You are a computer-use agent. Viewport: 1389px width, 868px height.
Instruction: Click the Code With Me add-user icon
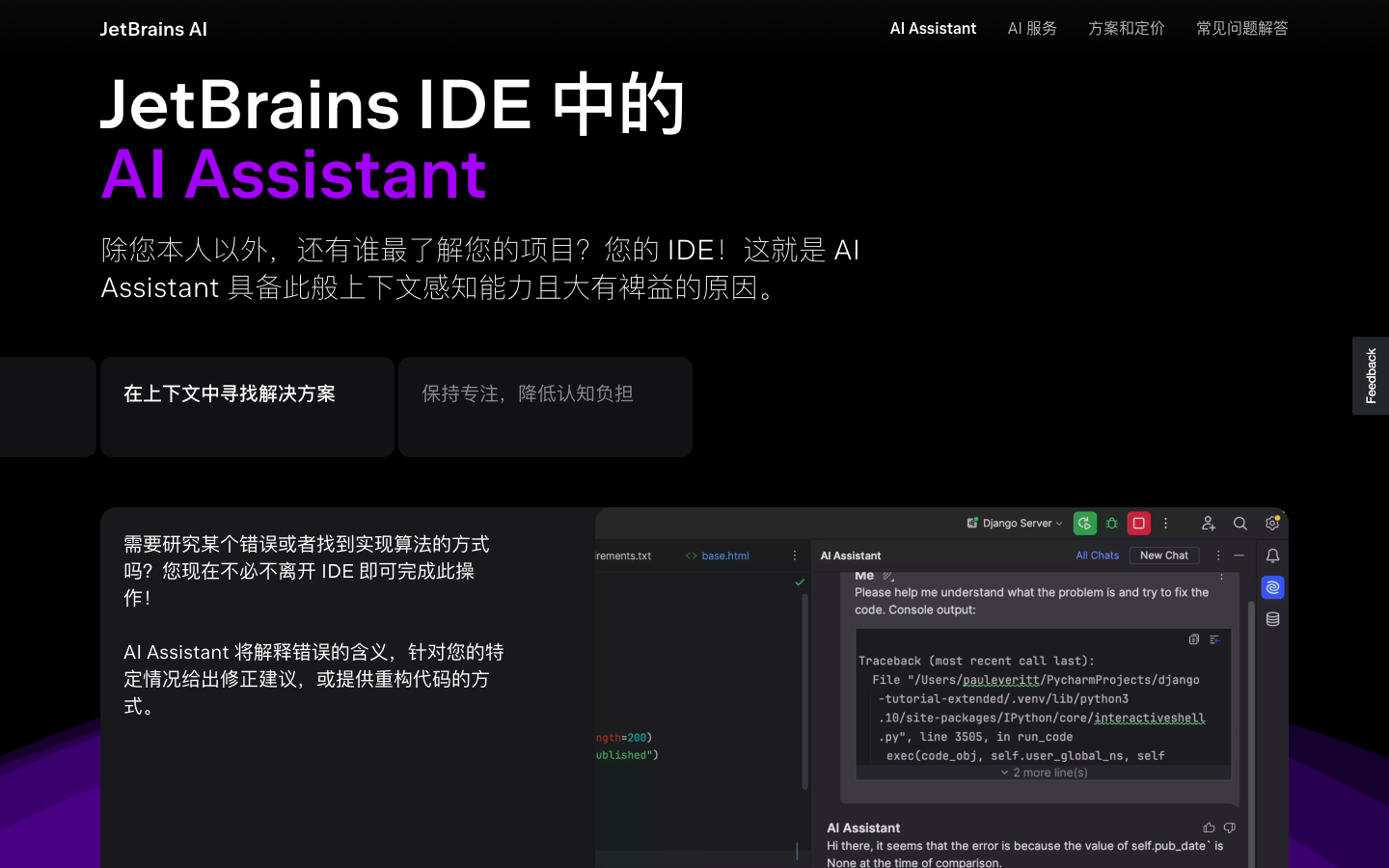(x=1208, y=523)
